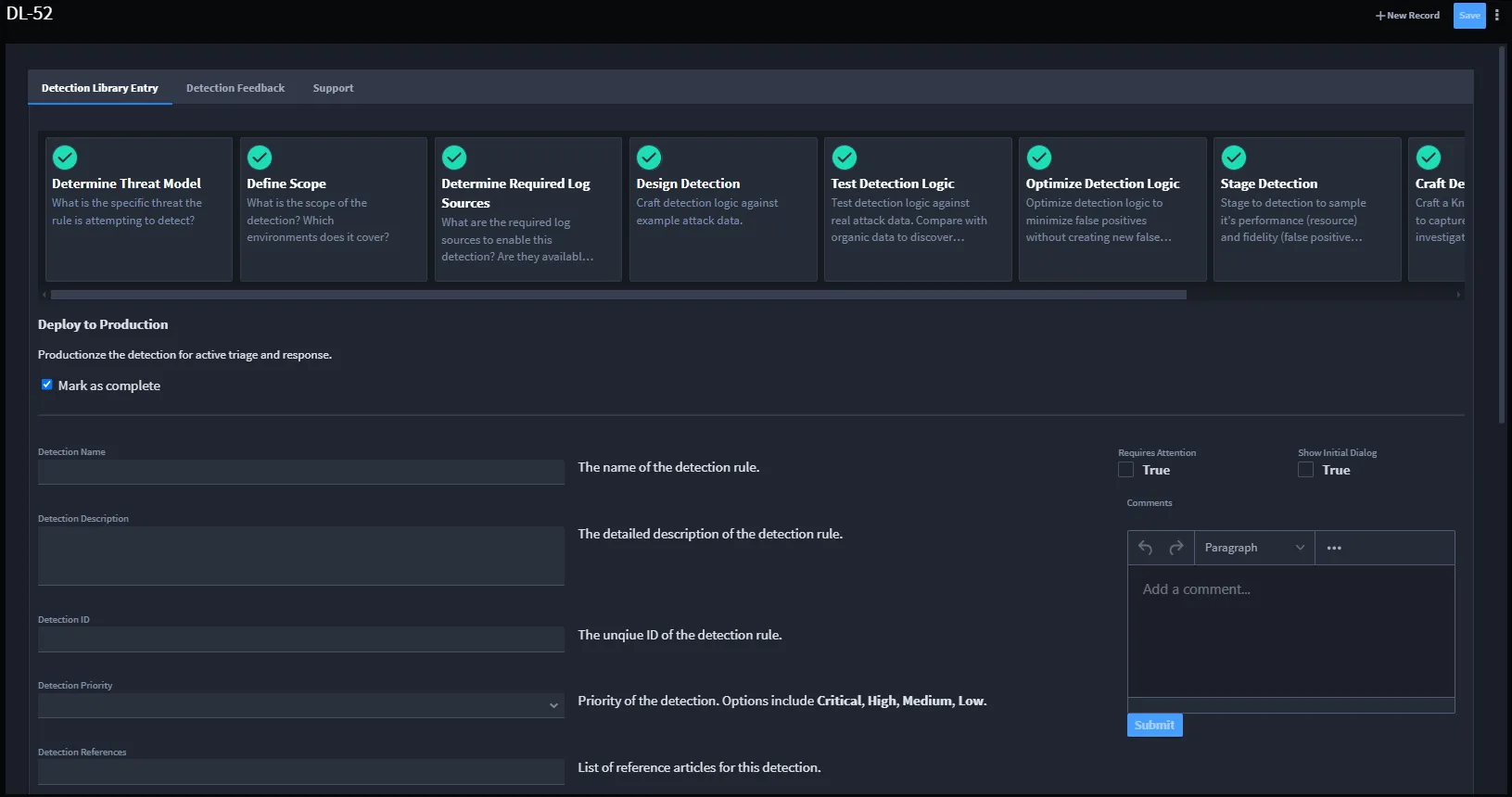
Task: Click the Detection References field
Action: click(x=301, y=772)
